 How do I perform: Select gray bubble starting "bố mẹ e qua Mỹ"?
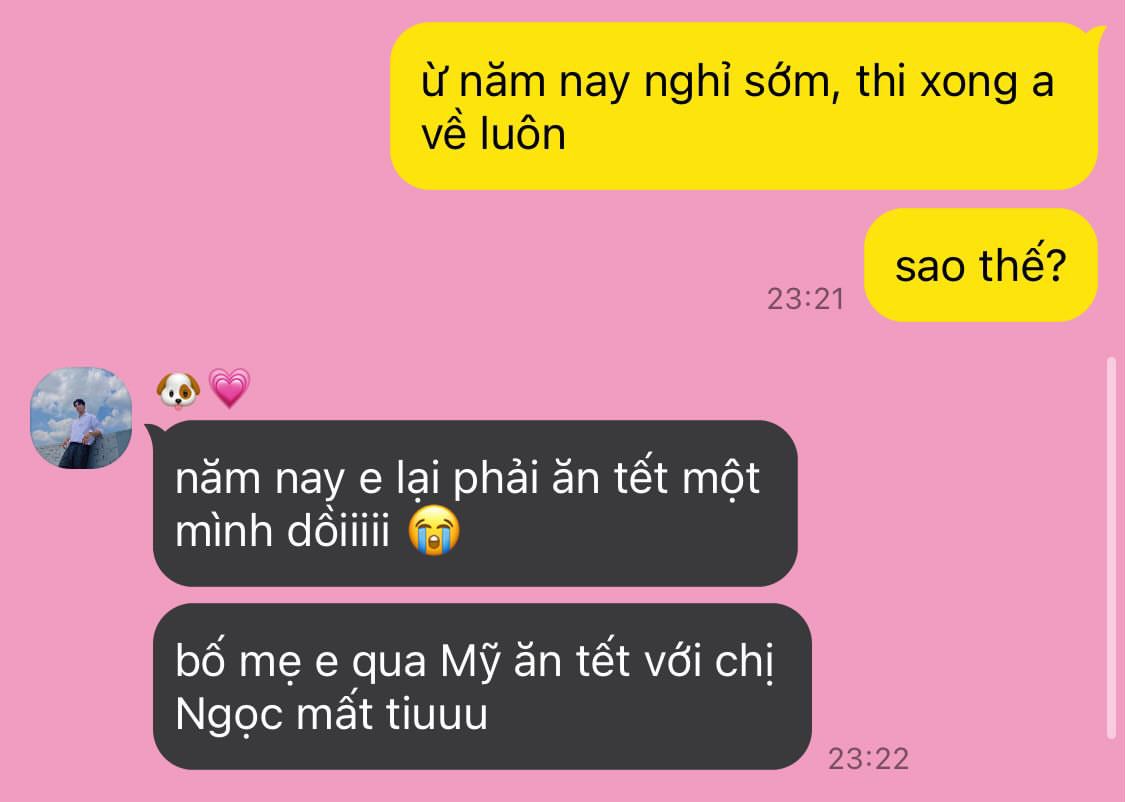pyautogui.click(x=482, y=687)
